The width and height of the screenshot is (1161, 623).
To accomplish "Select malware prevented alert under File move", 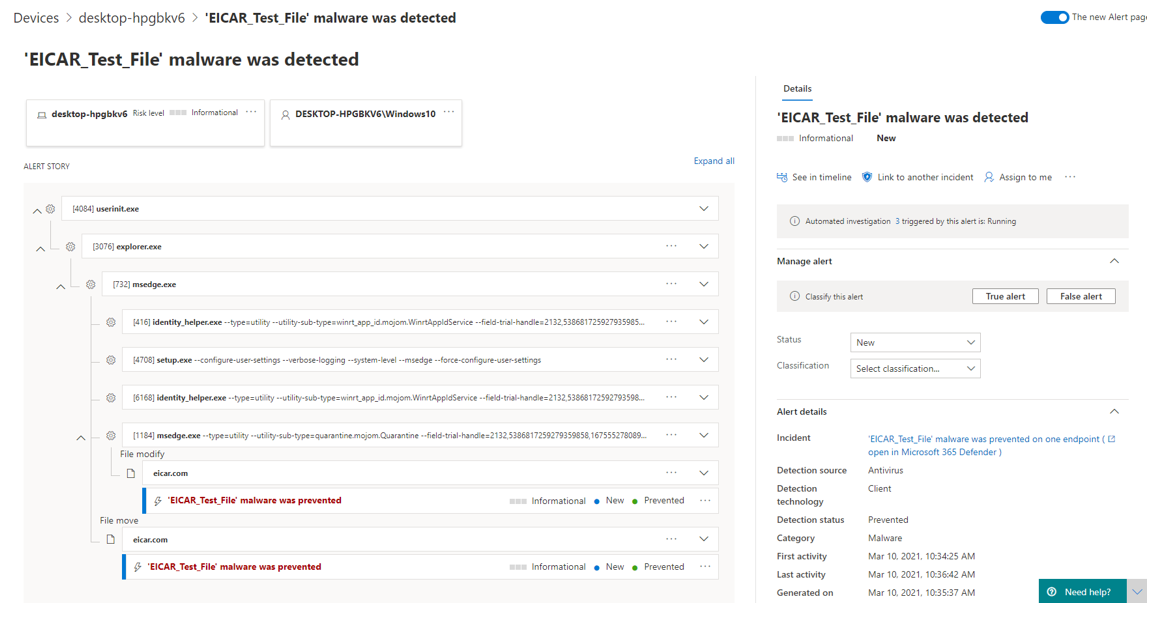I will (234, 567).
